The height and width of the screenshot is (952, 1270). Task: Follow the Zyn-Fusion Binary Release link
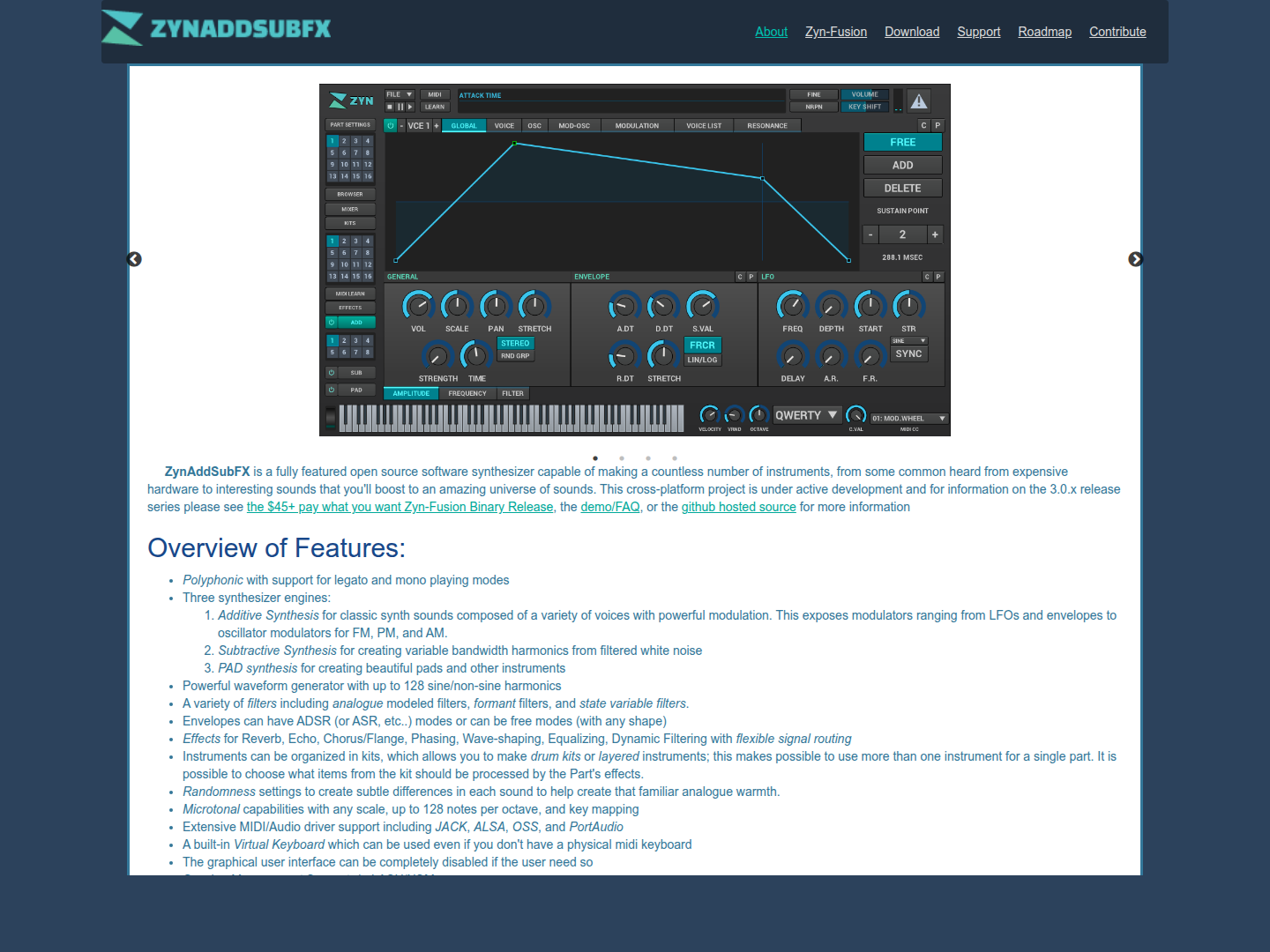click(x=400, y=507)
